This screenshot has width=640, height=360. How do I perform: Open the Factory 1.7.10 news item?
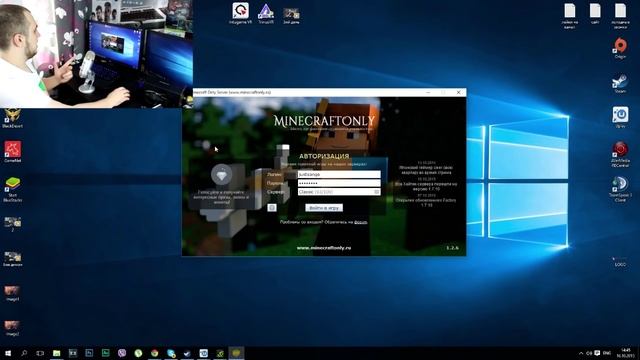tap(426, 200)
